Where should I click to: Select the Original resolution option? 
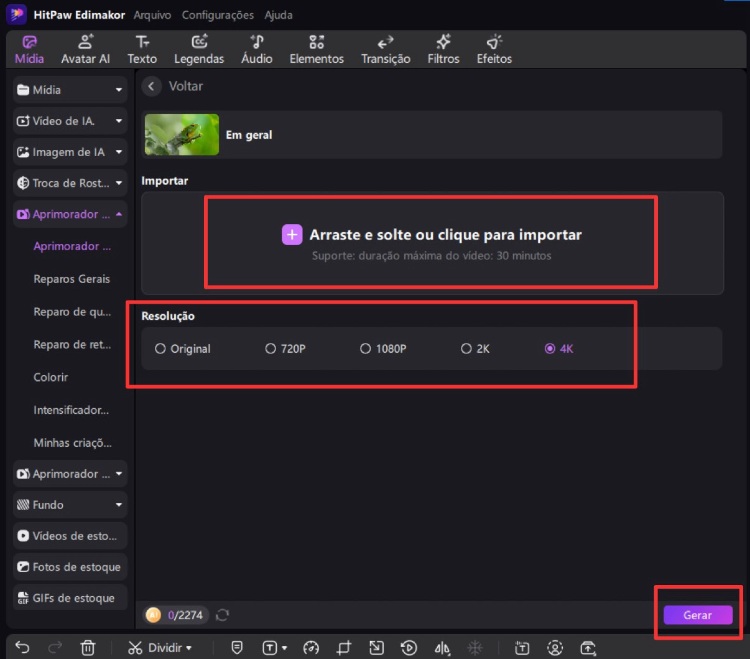[x=160, y=349]
